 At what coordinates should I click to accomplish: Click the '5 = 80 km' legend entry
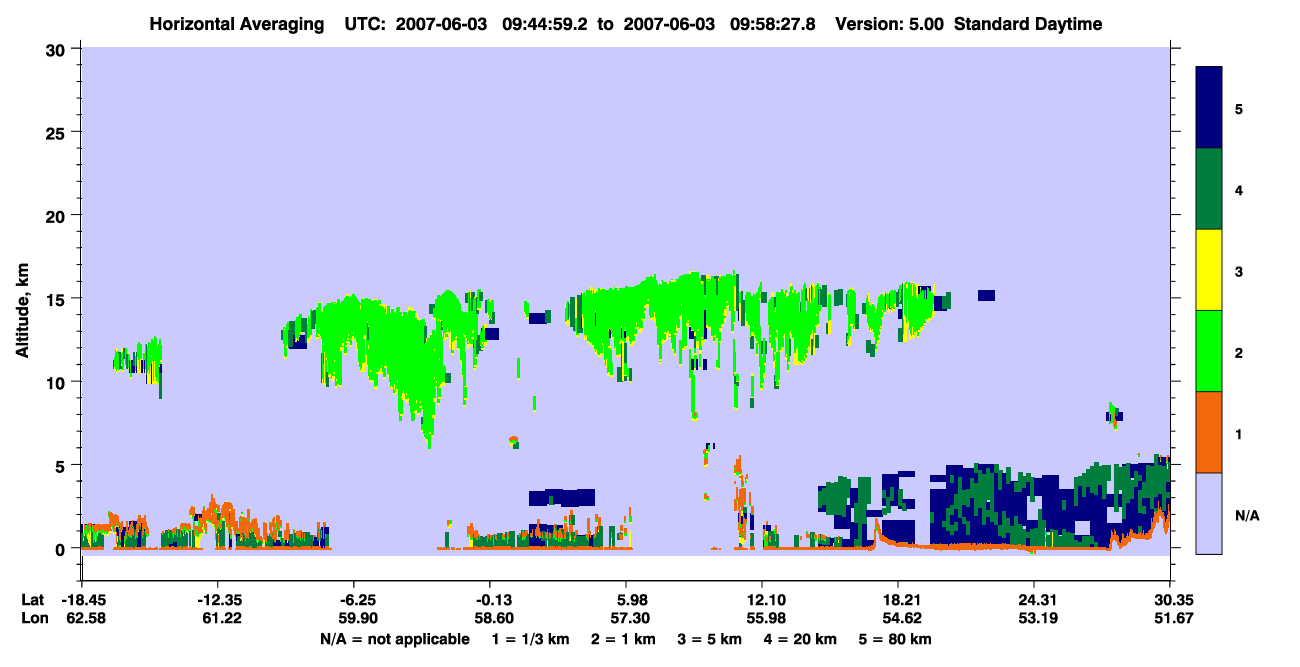pyautogui.click(x=897, y=638)
